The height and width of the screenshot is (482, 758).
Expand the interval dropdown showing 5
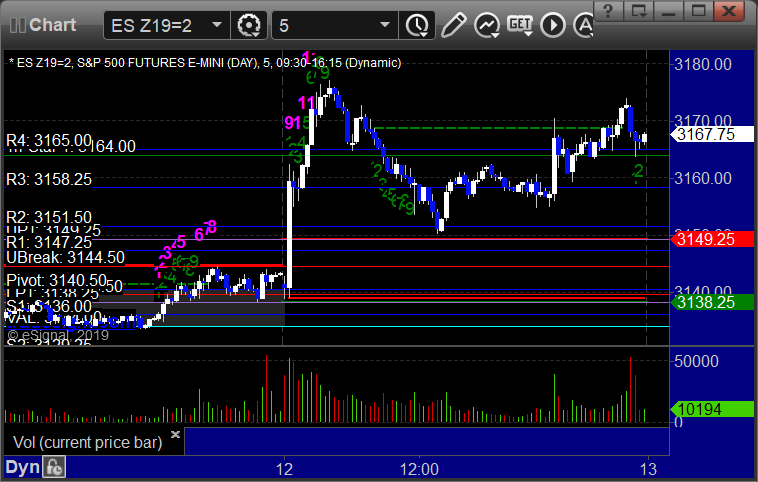(x=335, y=25)
